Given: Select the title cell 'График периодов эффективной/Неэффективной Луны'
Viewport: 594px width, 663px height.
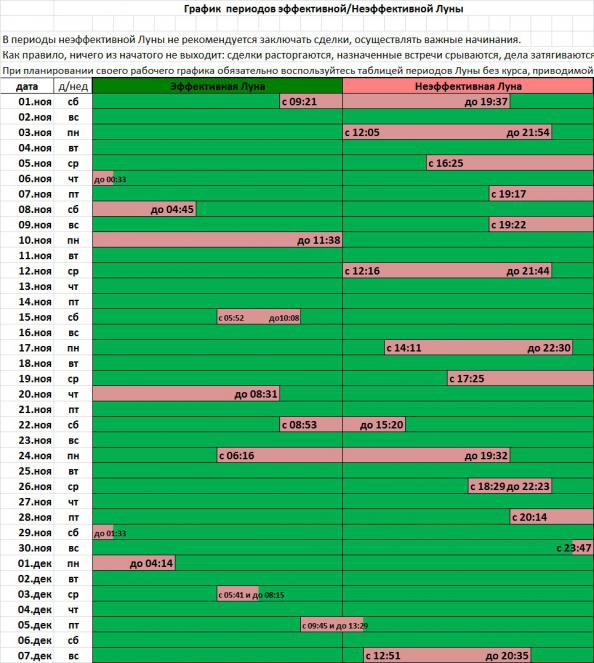Looking at the screenshot, I should (323, 8).
